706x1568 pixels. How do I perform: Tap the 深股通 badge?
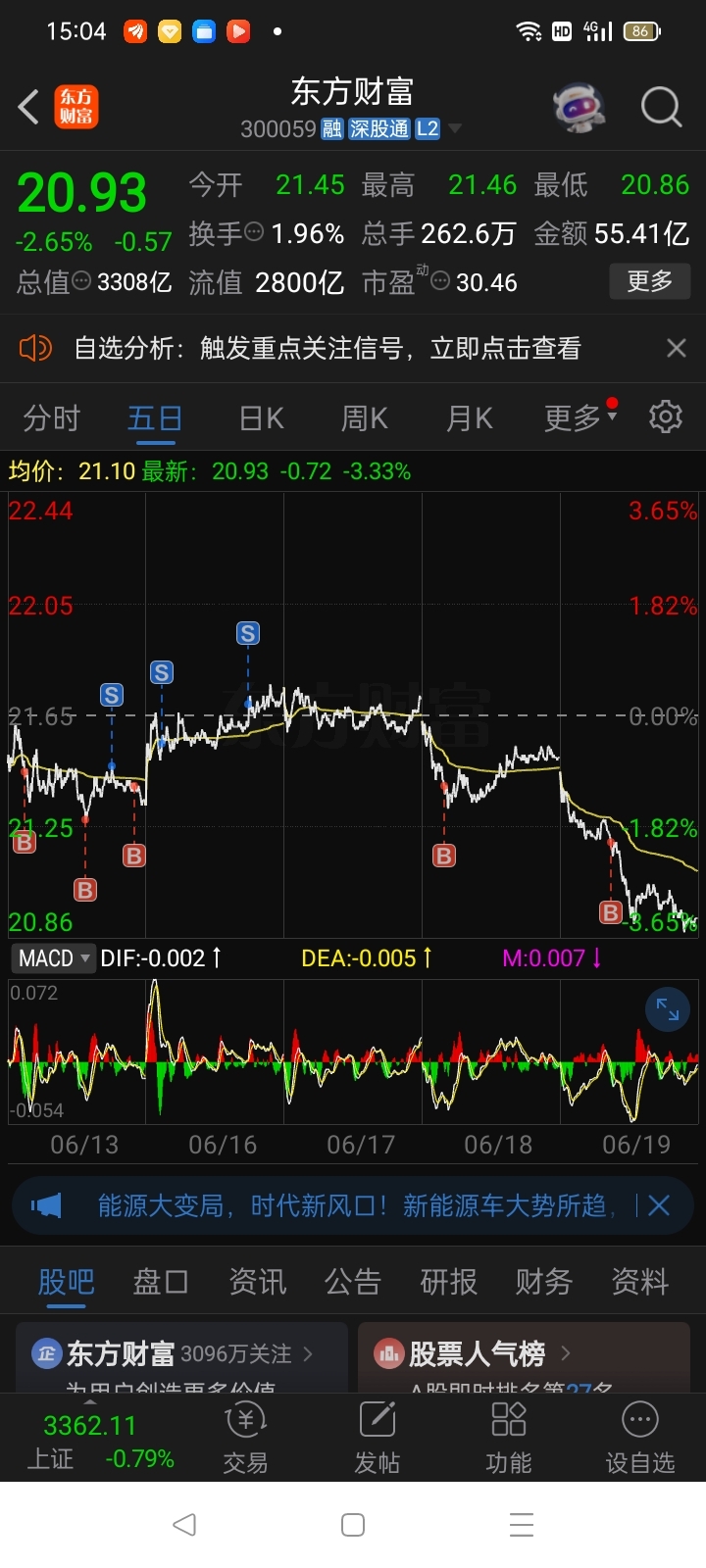pyautogui.click(x=379, y=129)
